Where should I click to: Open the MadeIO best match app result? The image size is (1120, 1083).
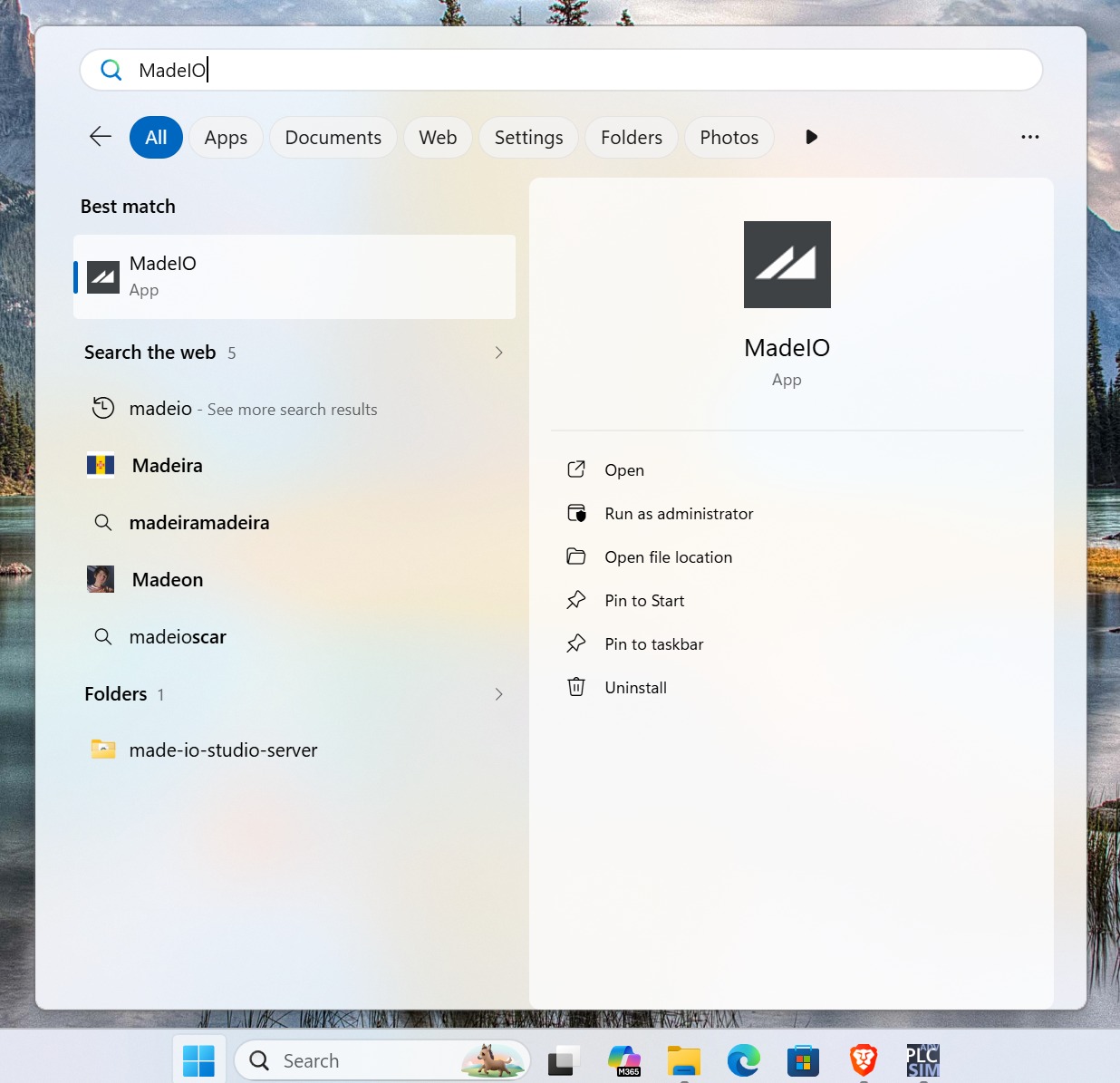pos(294,276)
